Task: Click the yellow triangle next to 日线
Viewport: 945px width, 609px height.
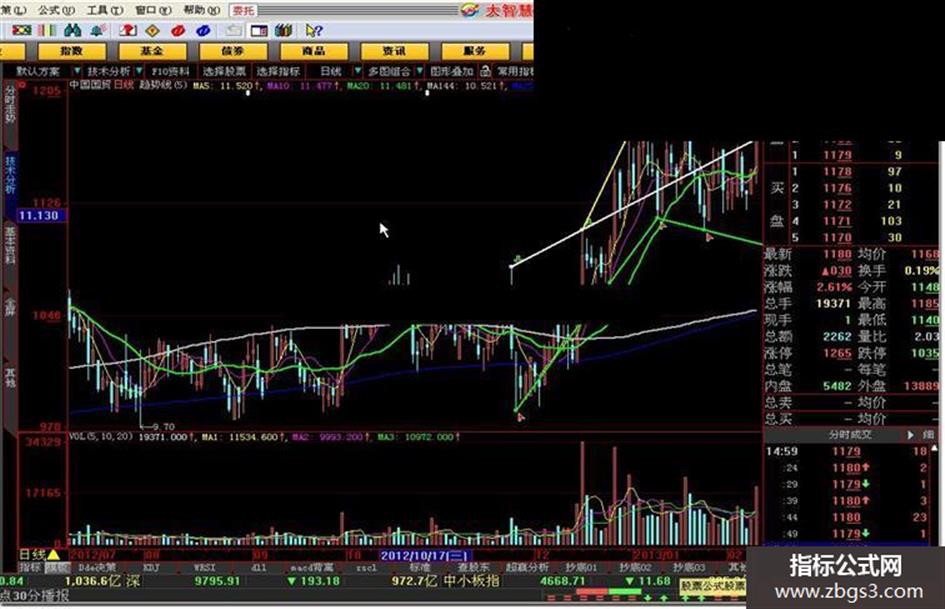Action: 53,554
